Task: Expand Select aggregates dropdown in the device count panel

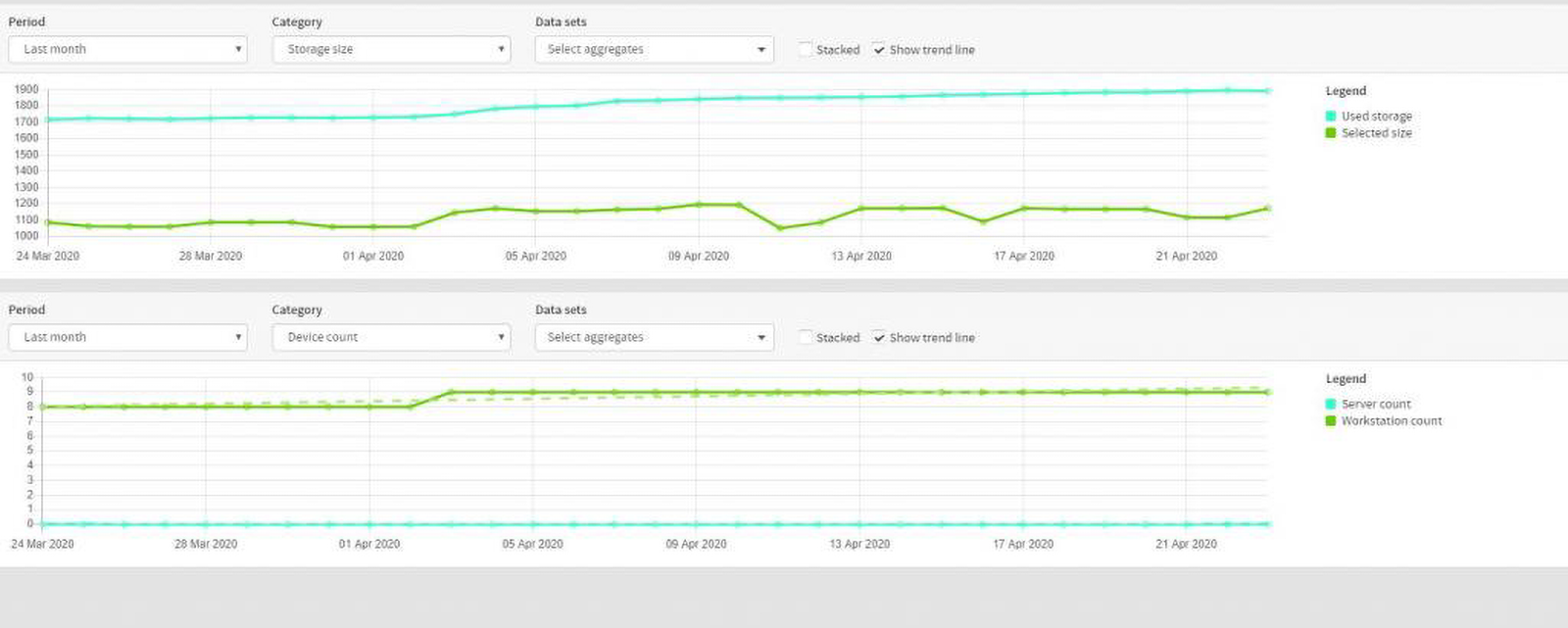Action: pos(654,337)
